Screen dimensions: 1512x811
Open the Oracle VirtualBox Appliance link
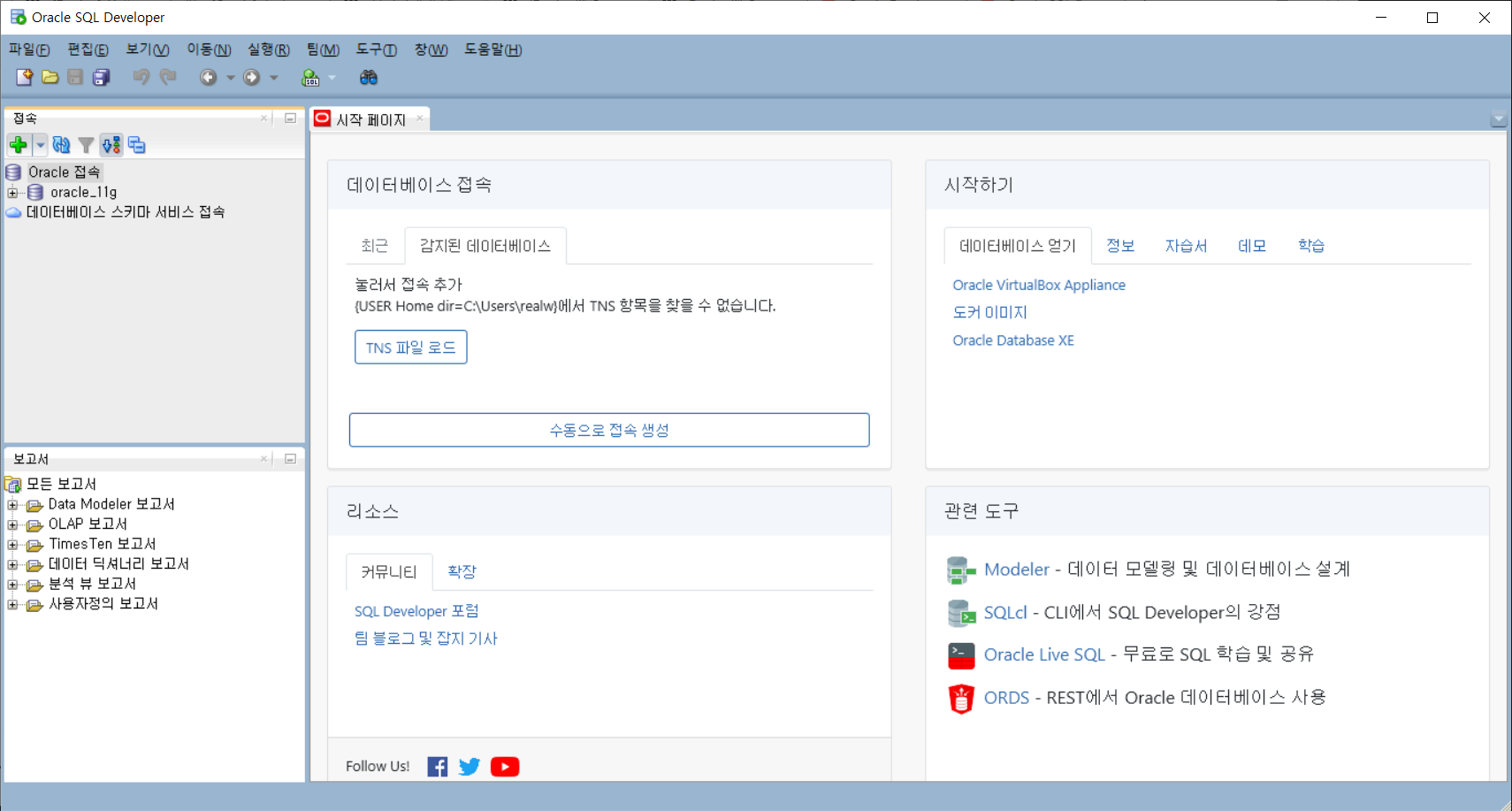pos(1039,285)
